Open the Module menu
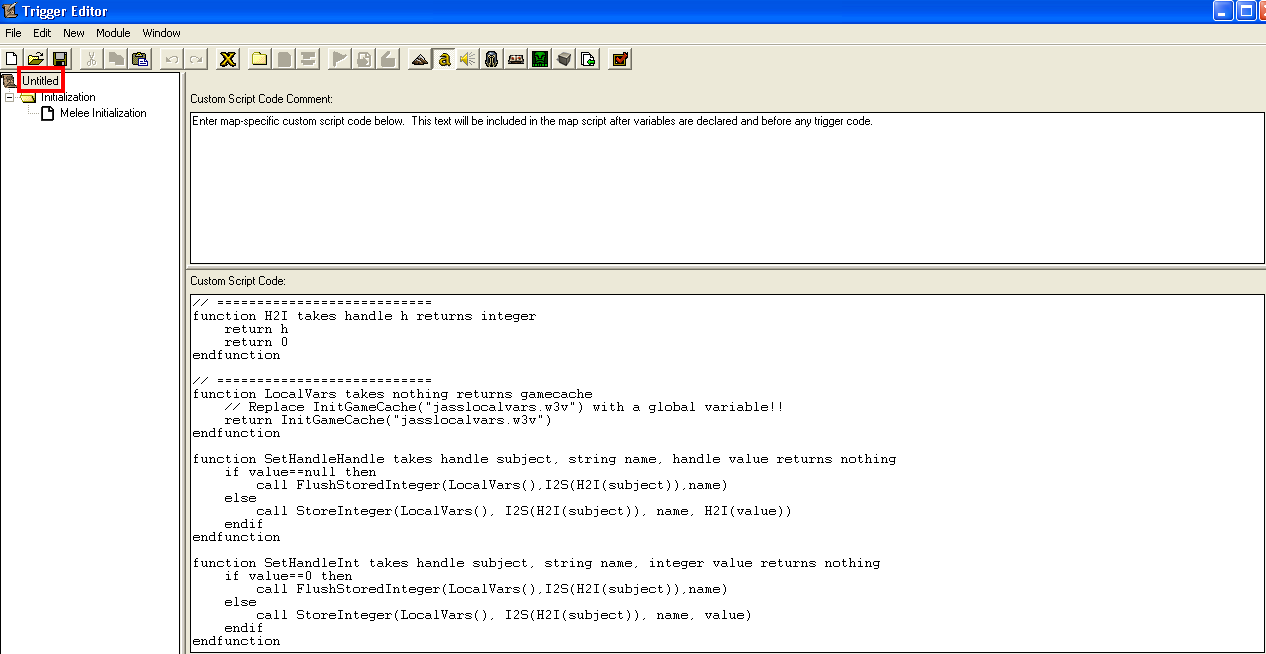1266x654 pixels. point(113,33)
